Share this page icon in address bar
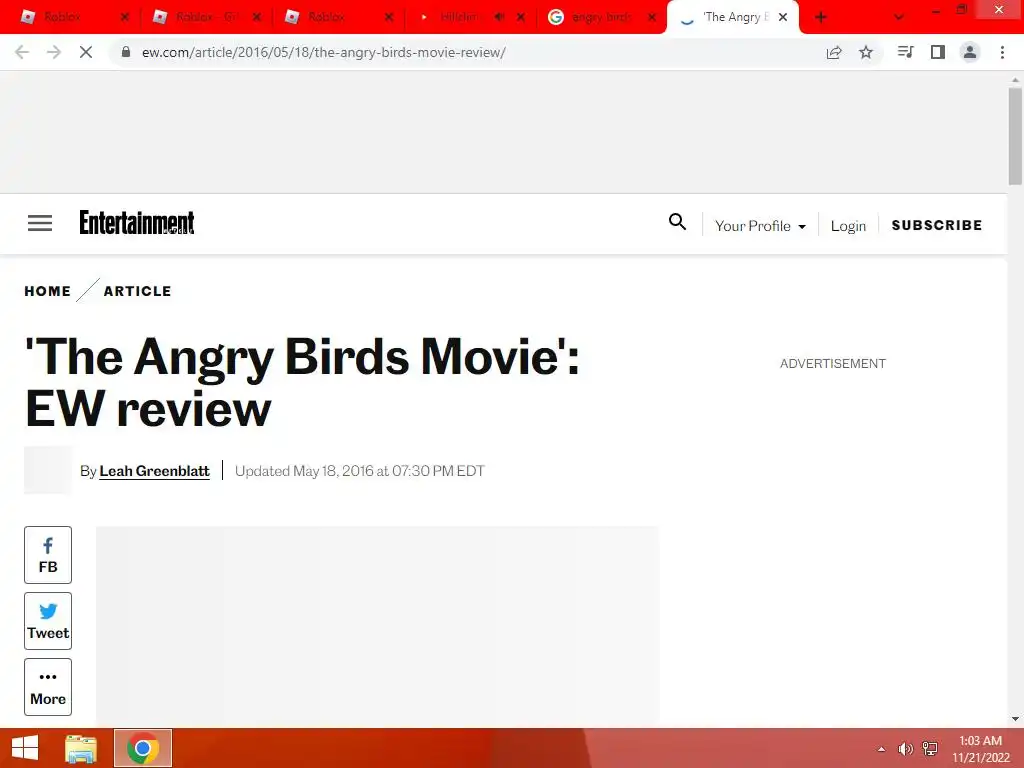Viewport: 1024px width, 768px height. pyautogui.click(x=834, y=52)
